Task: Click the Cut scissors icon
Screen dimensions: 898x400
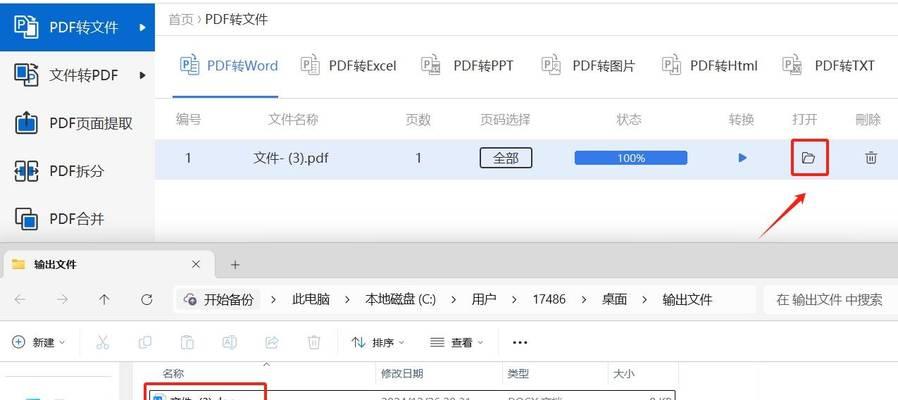Action: pos(103,342)
